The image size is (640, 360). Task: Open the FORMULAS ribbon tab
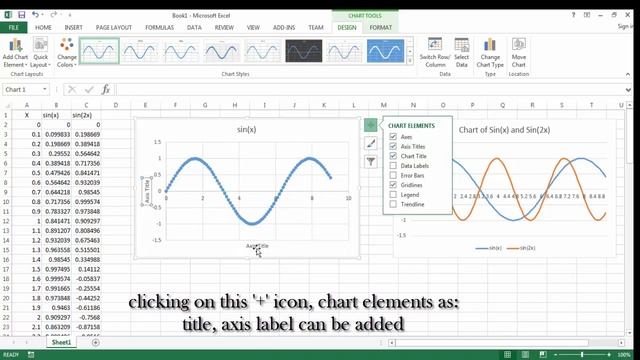160,27
